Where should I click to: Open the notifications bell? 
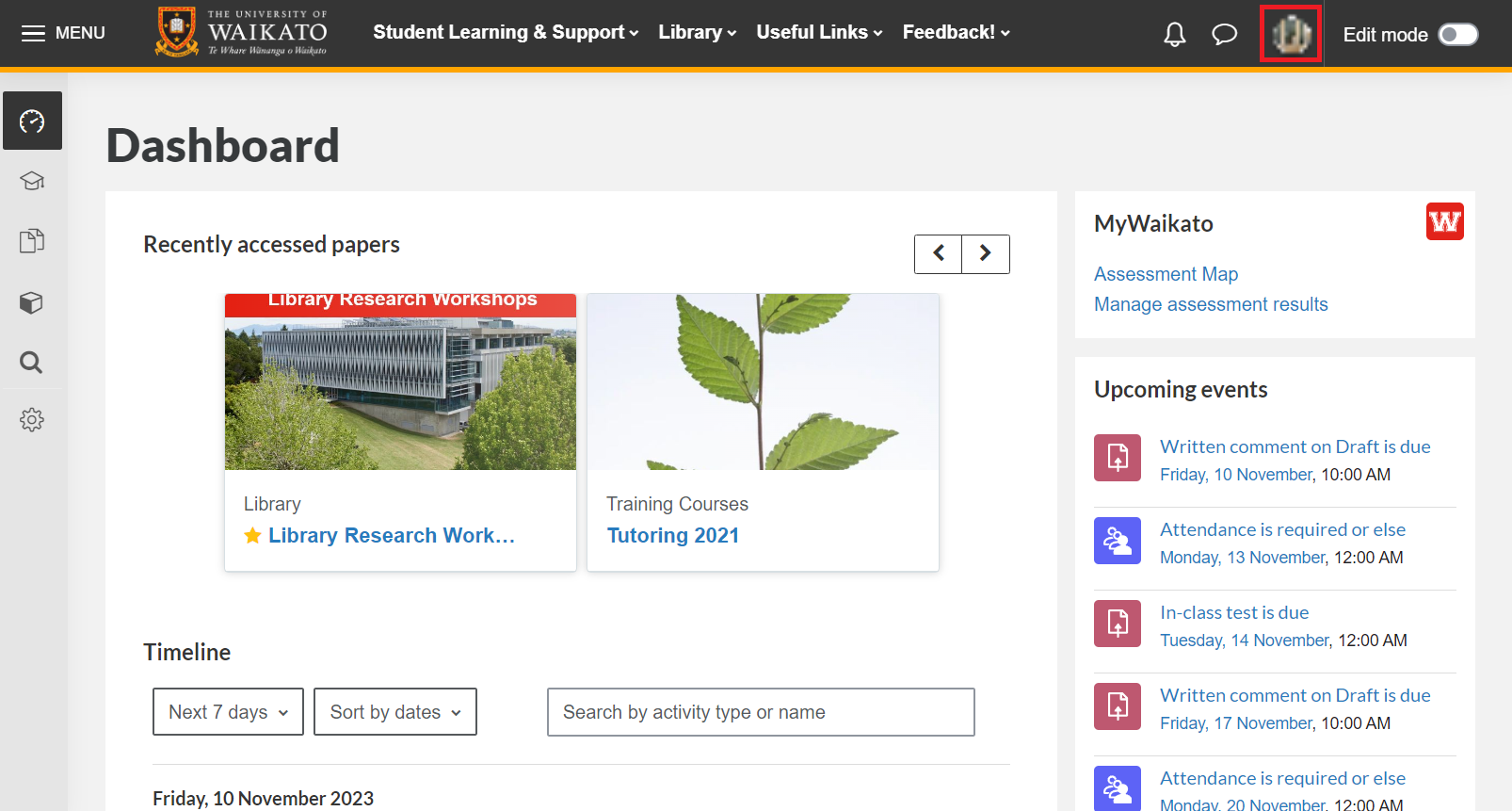coord(1174,35)
